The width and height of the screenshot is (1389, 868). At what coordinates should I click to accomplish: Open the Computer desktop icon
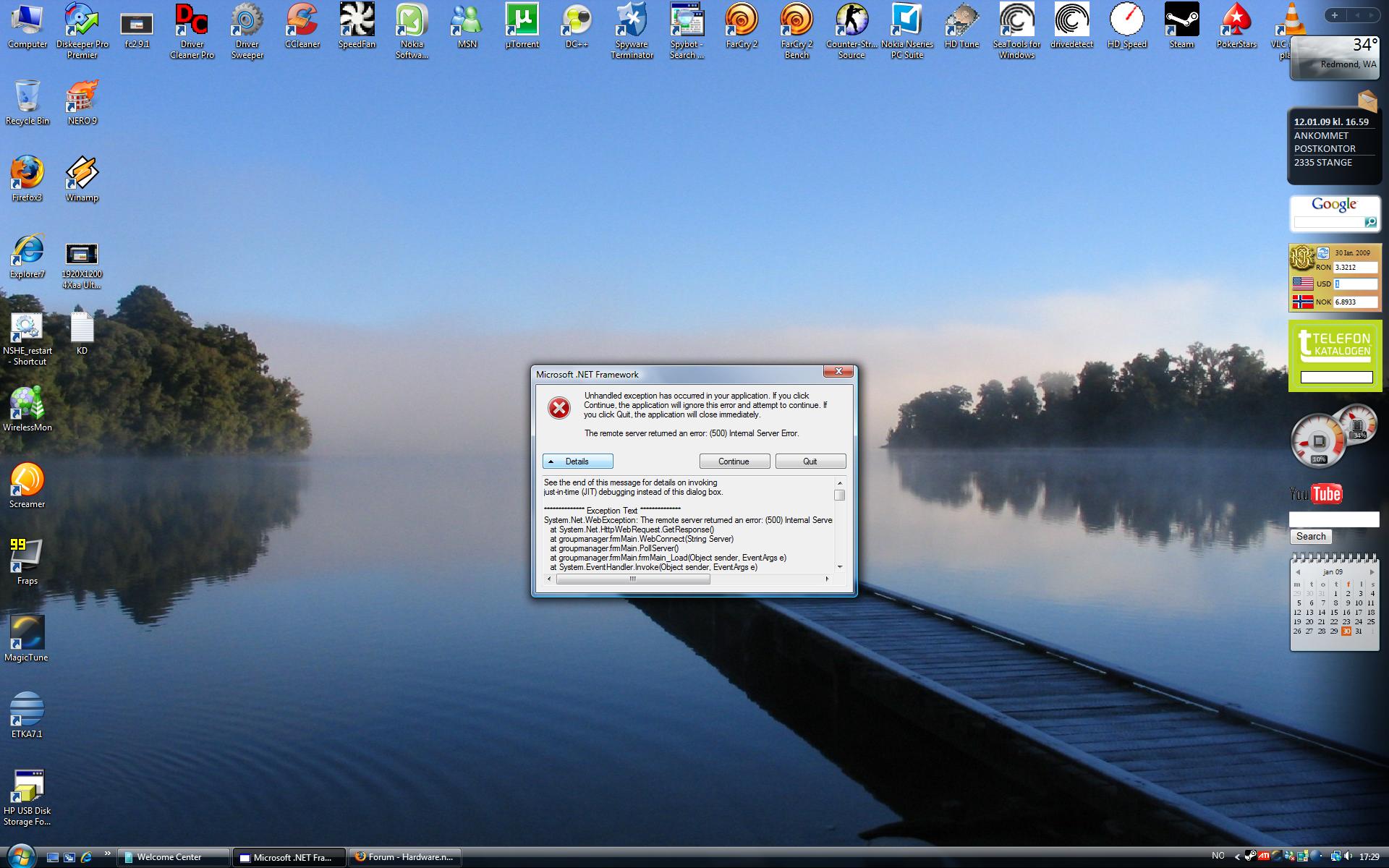coord(27,27)
